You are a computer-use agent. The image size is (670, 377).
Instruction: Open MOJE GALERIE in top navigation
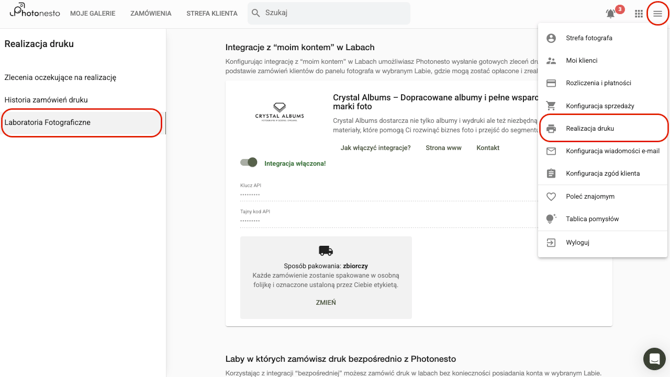pyautogui.click(x=93, y=13)
